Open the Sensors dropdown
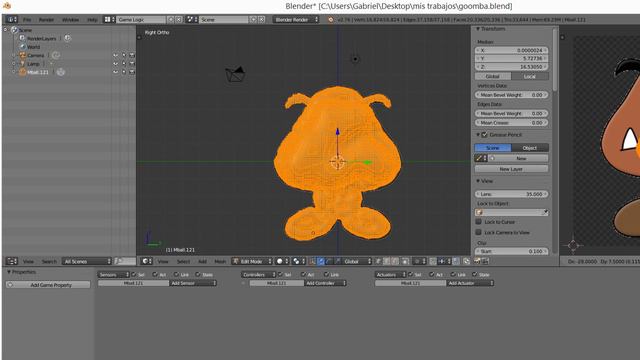The height and width of the screenshot is (360, 640). 113,275
